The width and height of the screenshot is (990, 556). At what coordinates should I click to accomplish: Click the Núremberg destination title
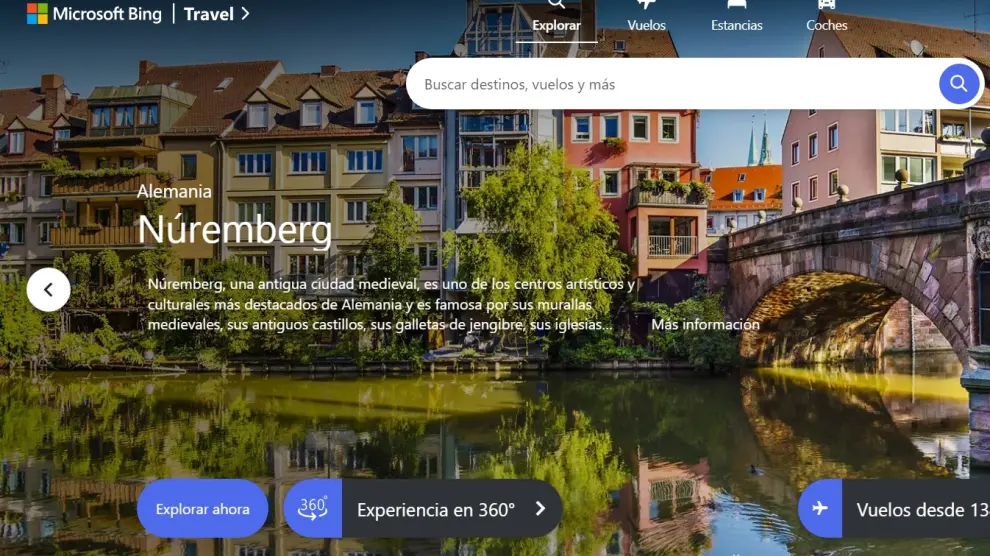(x=234, y=229)
